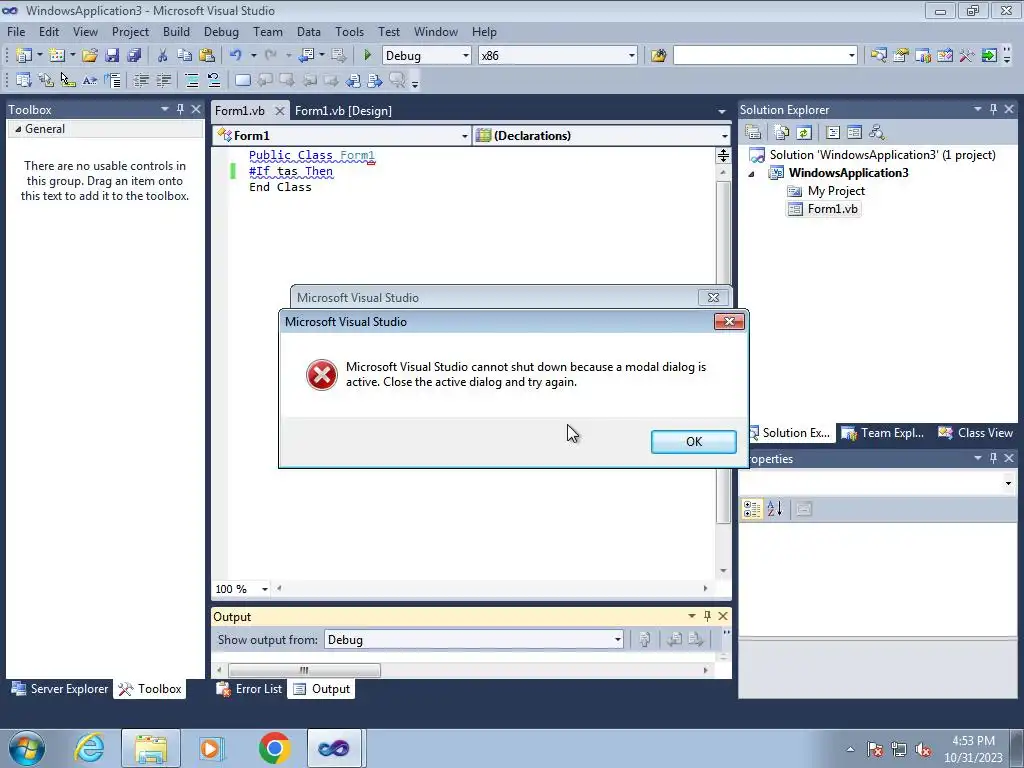Open the x86 platform dropdown
This screenshot has height=768, width=1024.
pos(632,56)
